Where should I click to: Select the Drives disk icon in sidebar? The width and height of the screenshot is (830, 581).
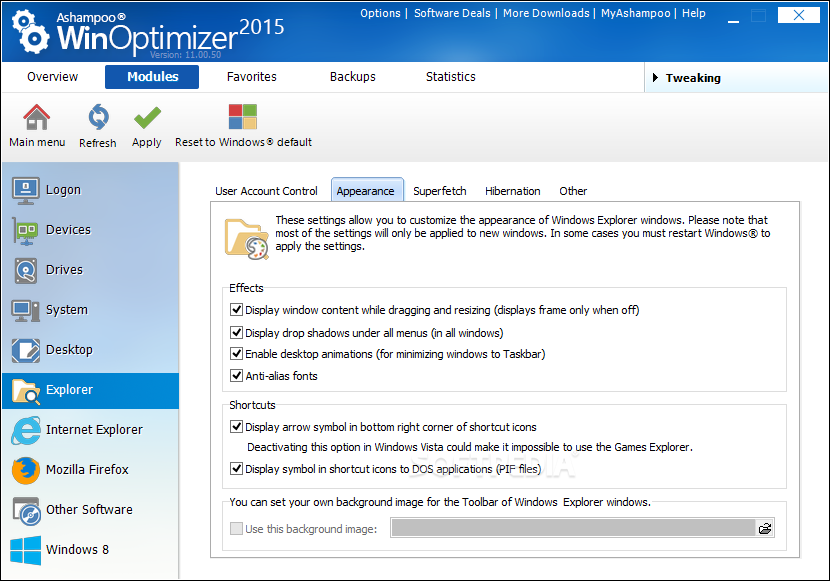coord(25,270)
